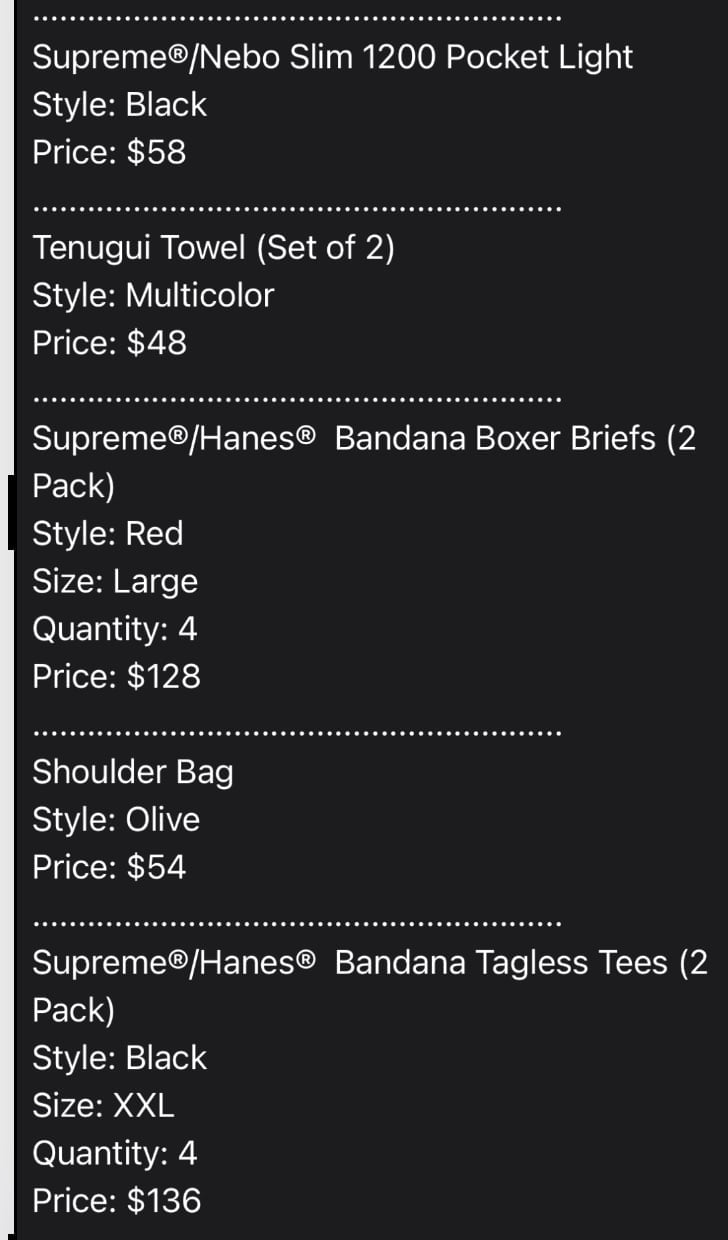Screen dimensions: 728x1240
Task: Select the Shoulder Bag item title
Action: coord(132,773)
